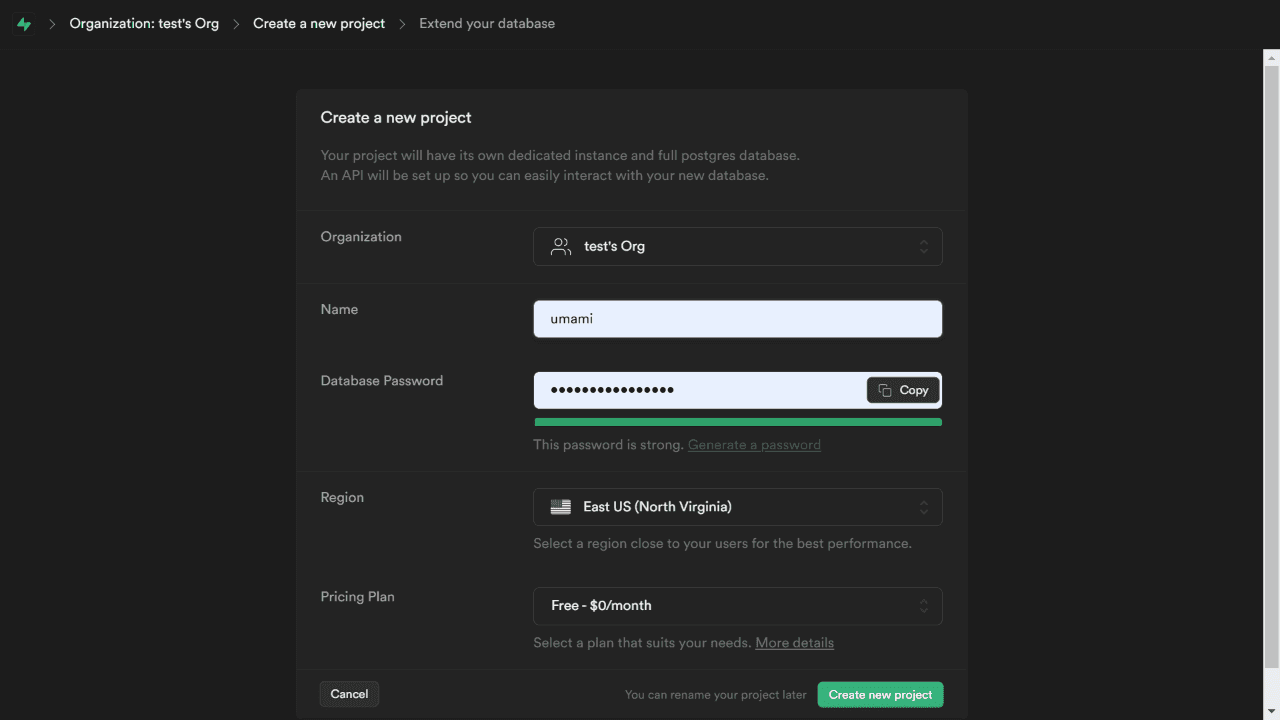Click the Extend your database breadcrumb
This screenshot has width=1280, height=720.
pyautogui.click(x=486, y=23)
